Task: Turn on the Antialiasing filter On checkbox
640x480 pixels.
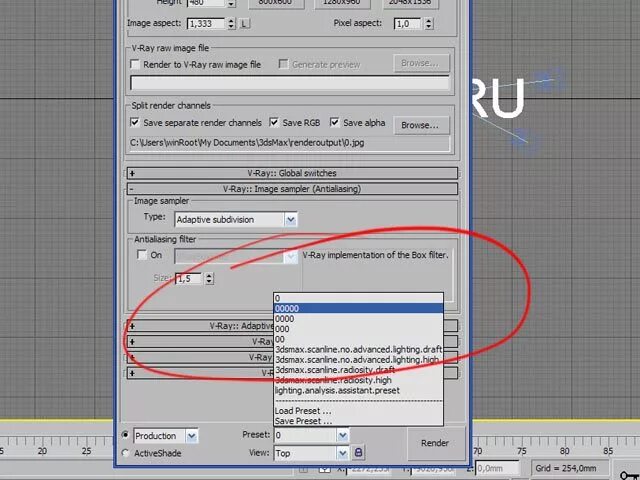Action: click(x=142, y=255)
